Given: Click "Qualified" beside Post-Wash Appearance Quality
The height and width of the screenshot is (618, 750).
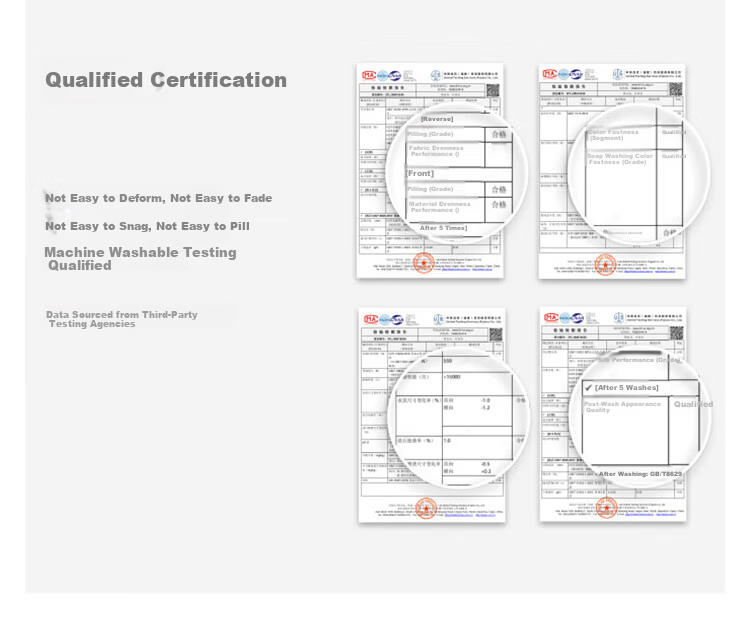Looking at the screenshot, I should (693, 404).
